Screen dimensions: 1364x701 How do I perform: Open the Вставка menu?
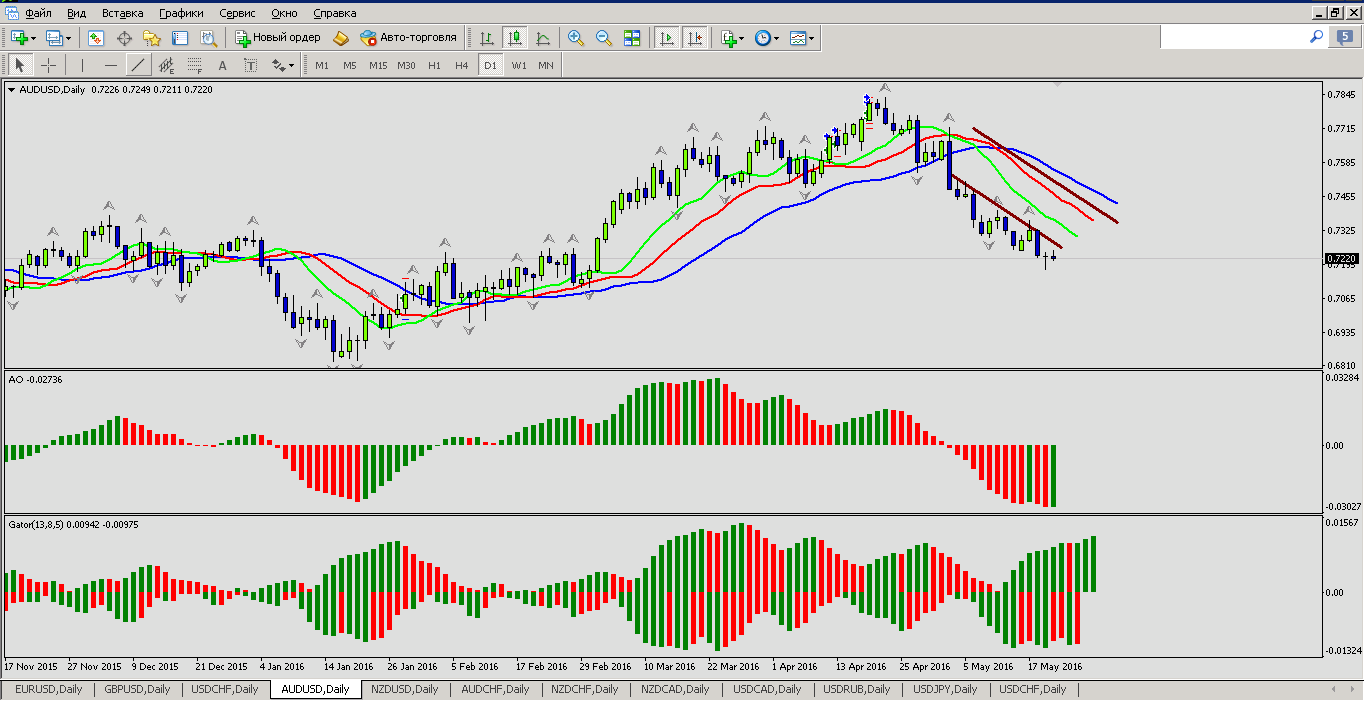122,13
